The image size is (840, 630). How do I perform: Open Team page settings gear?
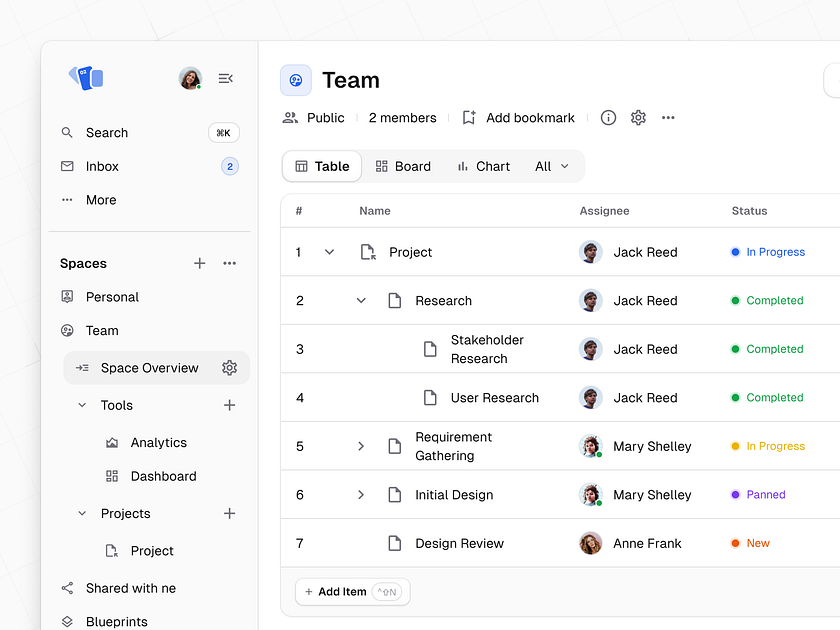(x=638, y=117)
